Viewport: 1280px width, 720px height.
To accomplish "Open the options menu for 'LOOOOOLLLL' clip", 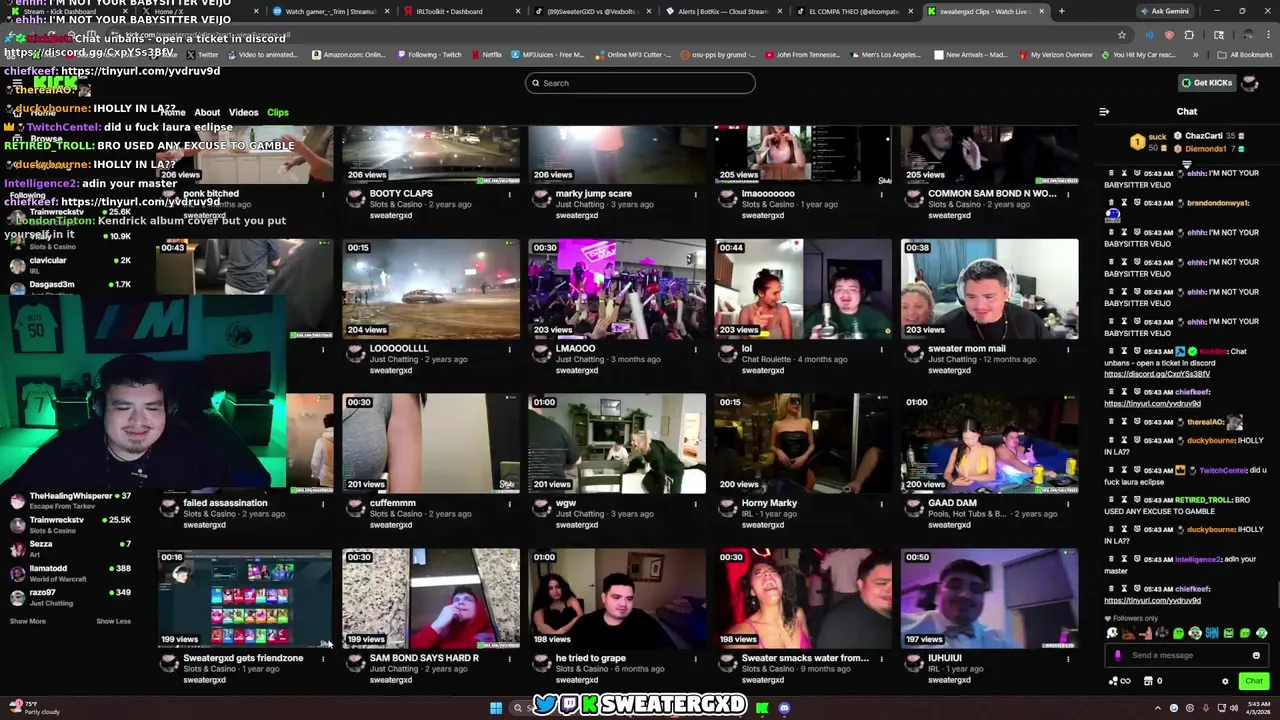I will pos(509,349).
